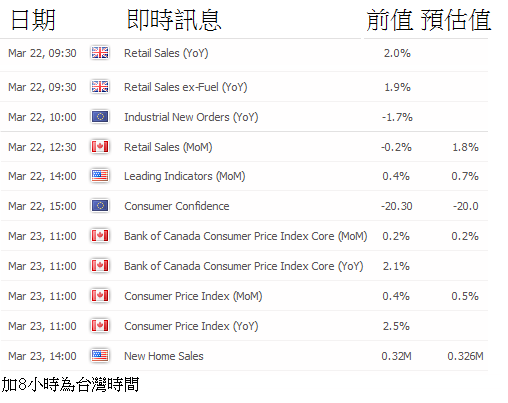This screenshot has width=508, height=403.
Task: Click Canada flag beside Retail Sales (MoM)
Action: coord(100,147)
